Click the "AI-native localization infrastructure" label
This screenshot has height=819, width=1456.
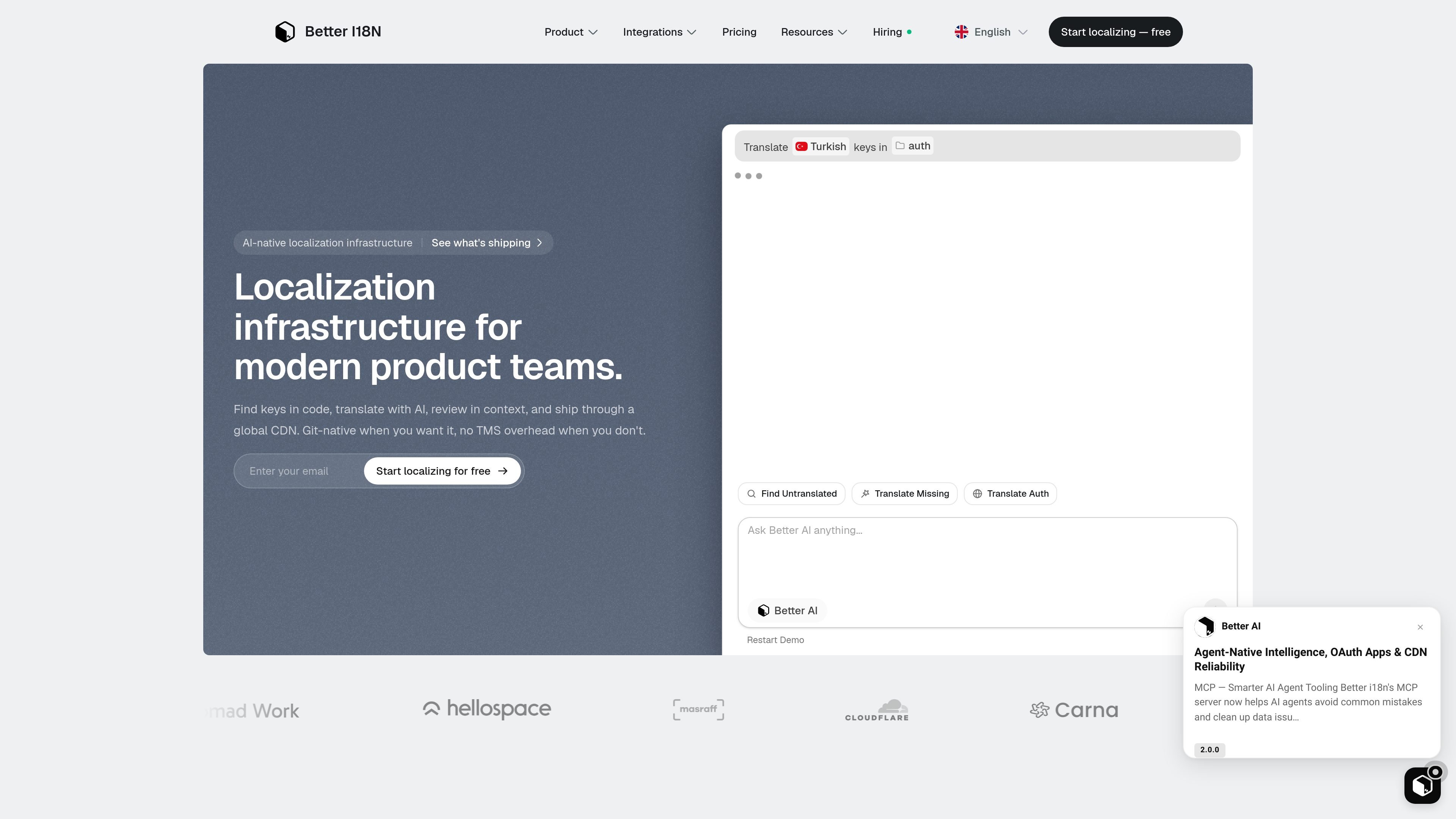click(x=327, y=243)
